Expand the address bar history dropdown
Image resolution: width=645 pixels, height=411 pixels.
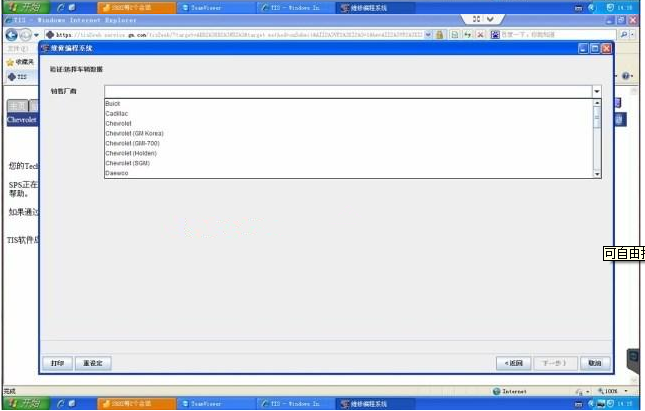coord(428,35)
